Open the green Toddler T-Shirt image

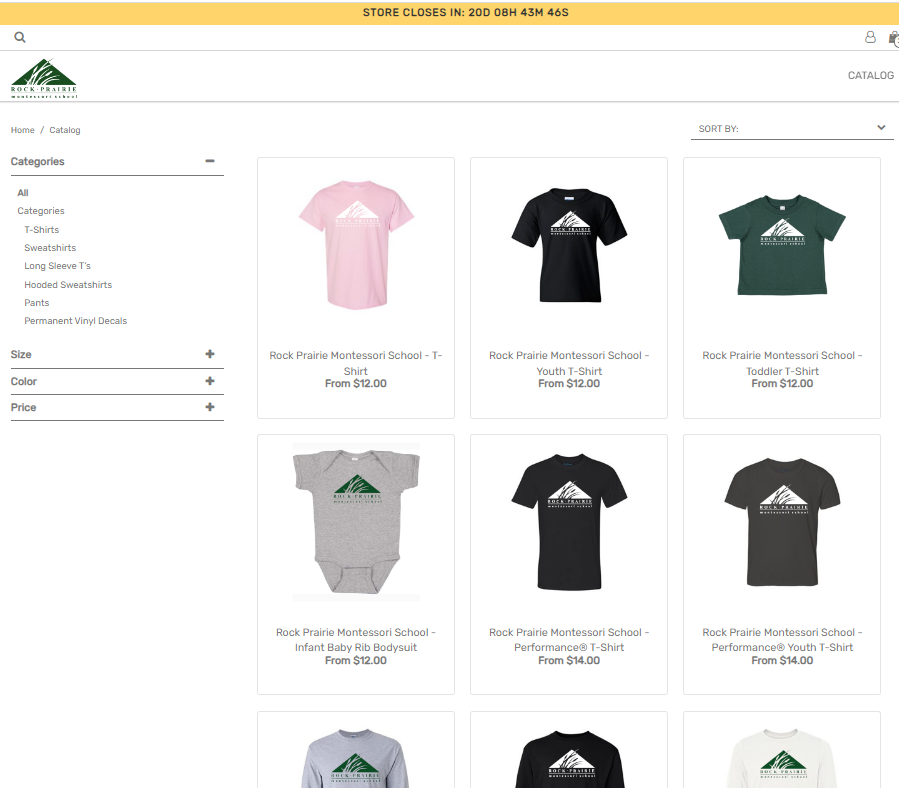pyautogui.click(x=782, y=245)
